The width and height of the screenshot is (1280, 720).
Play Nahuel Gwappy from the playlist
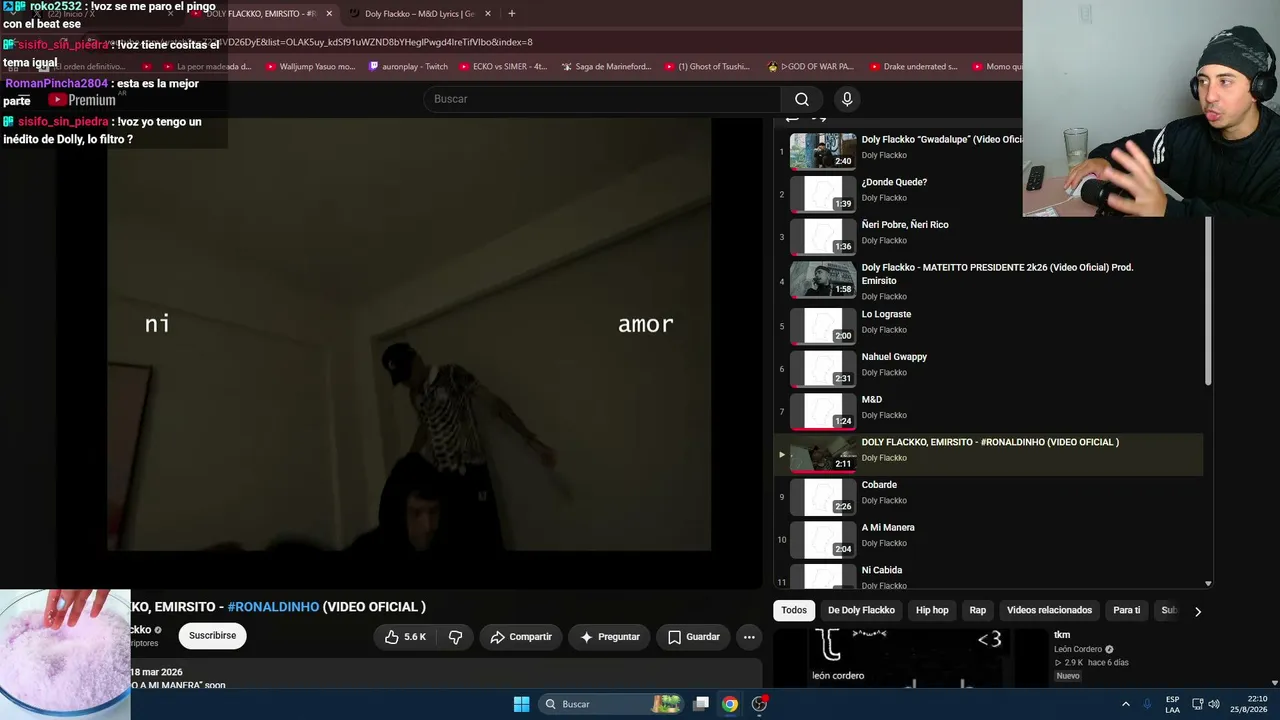988,369
